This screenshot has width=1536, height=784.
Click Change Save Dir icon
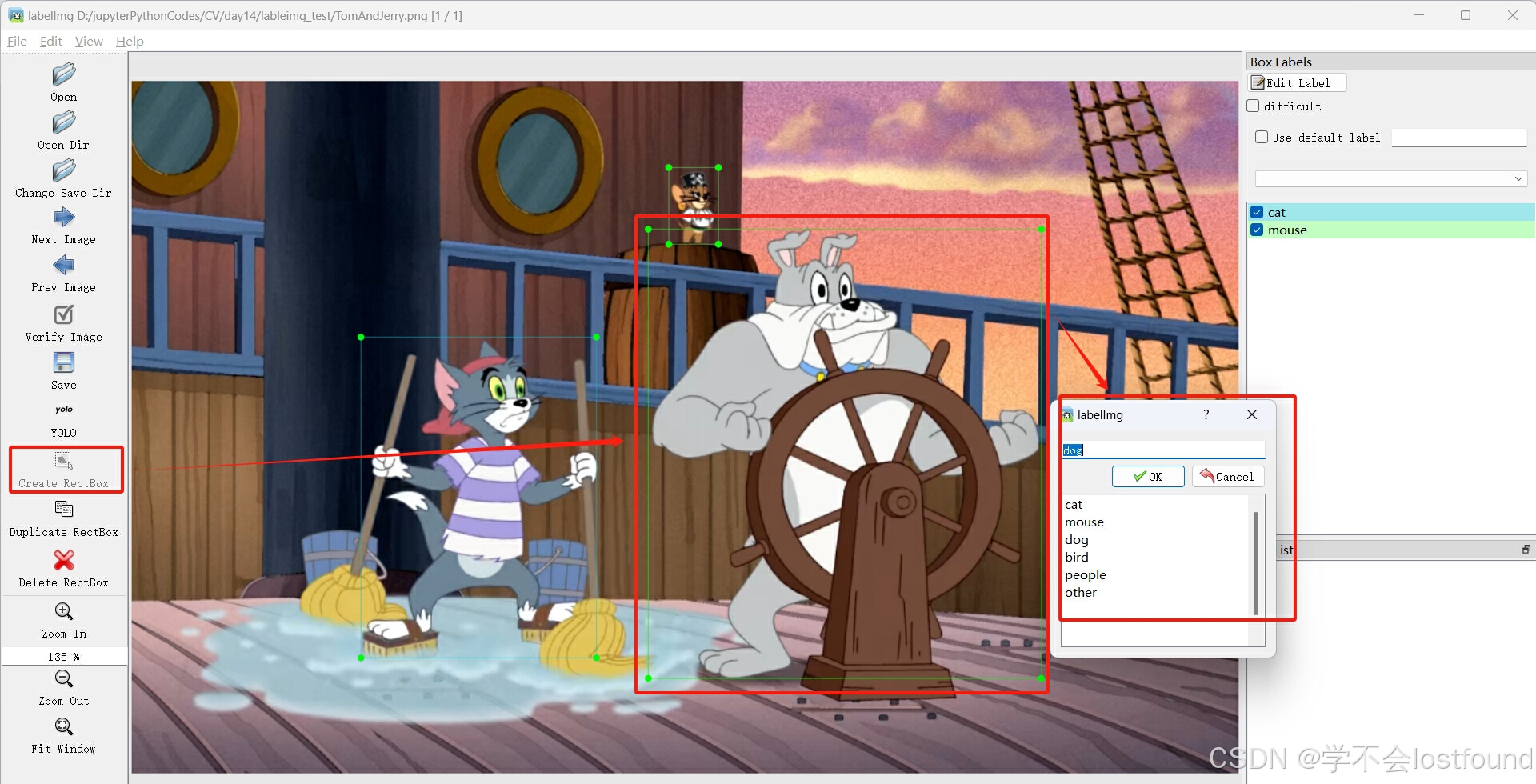tap(64, 171)
